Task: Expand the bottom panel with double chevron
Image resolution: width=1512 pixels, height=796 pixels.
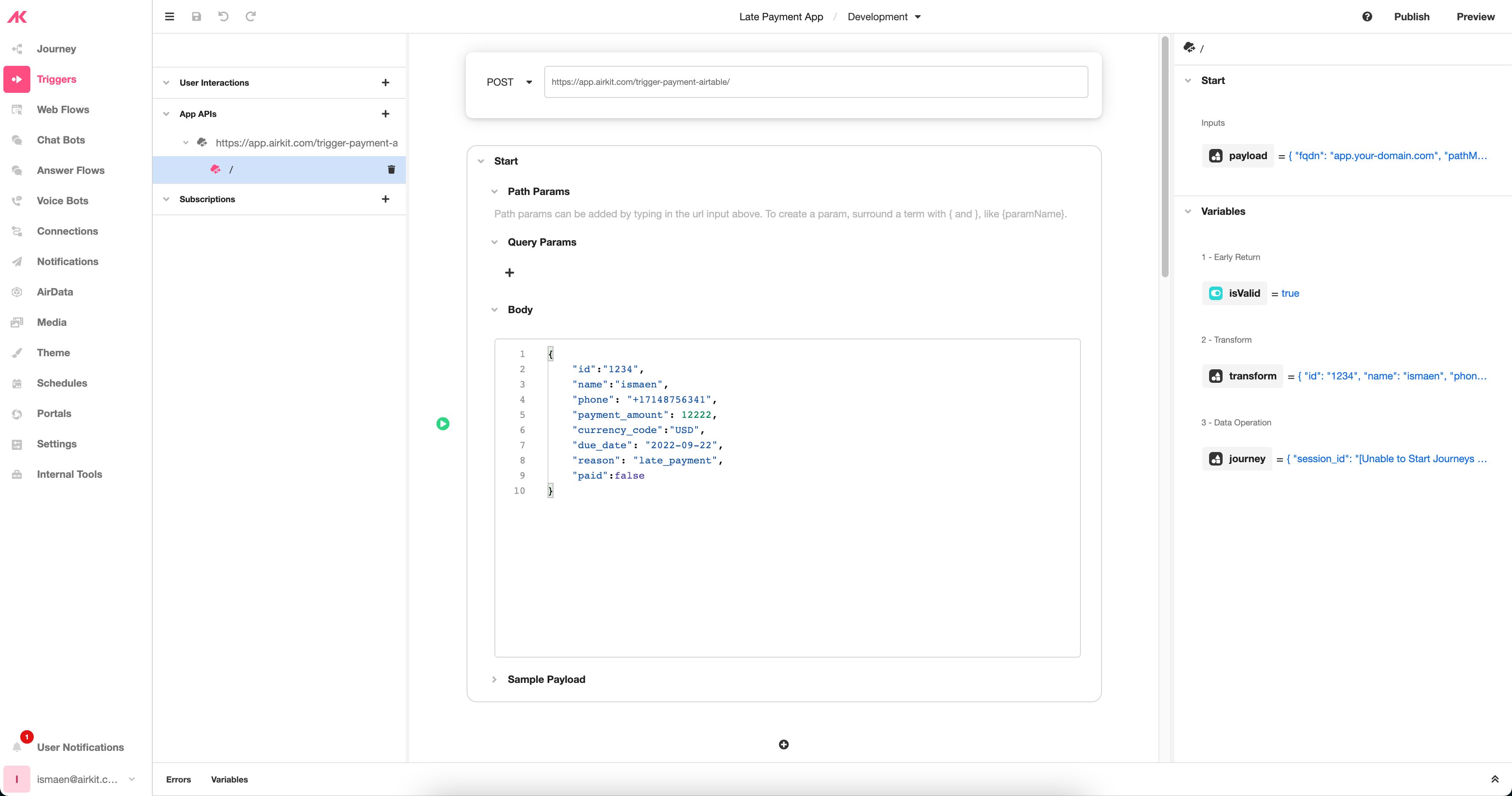Action: point(1495,779)
